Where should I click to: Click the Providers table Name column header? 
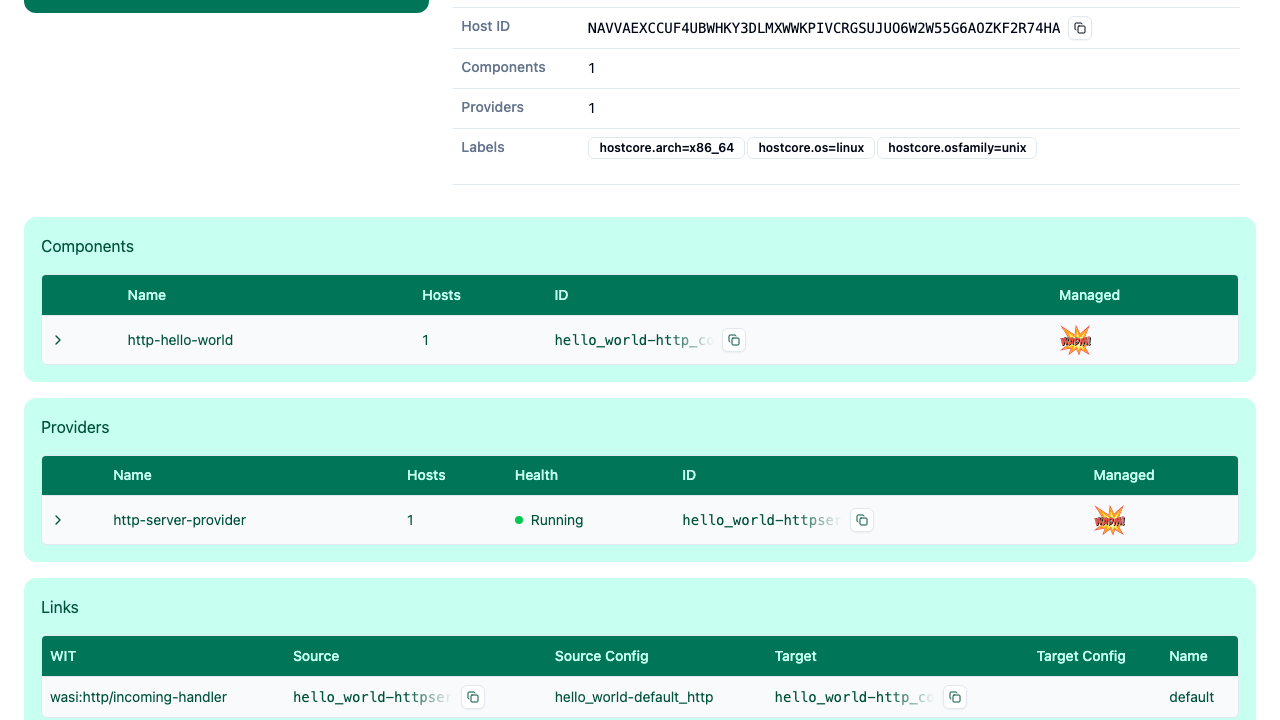(x=132, y=475)
